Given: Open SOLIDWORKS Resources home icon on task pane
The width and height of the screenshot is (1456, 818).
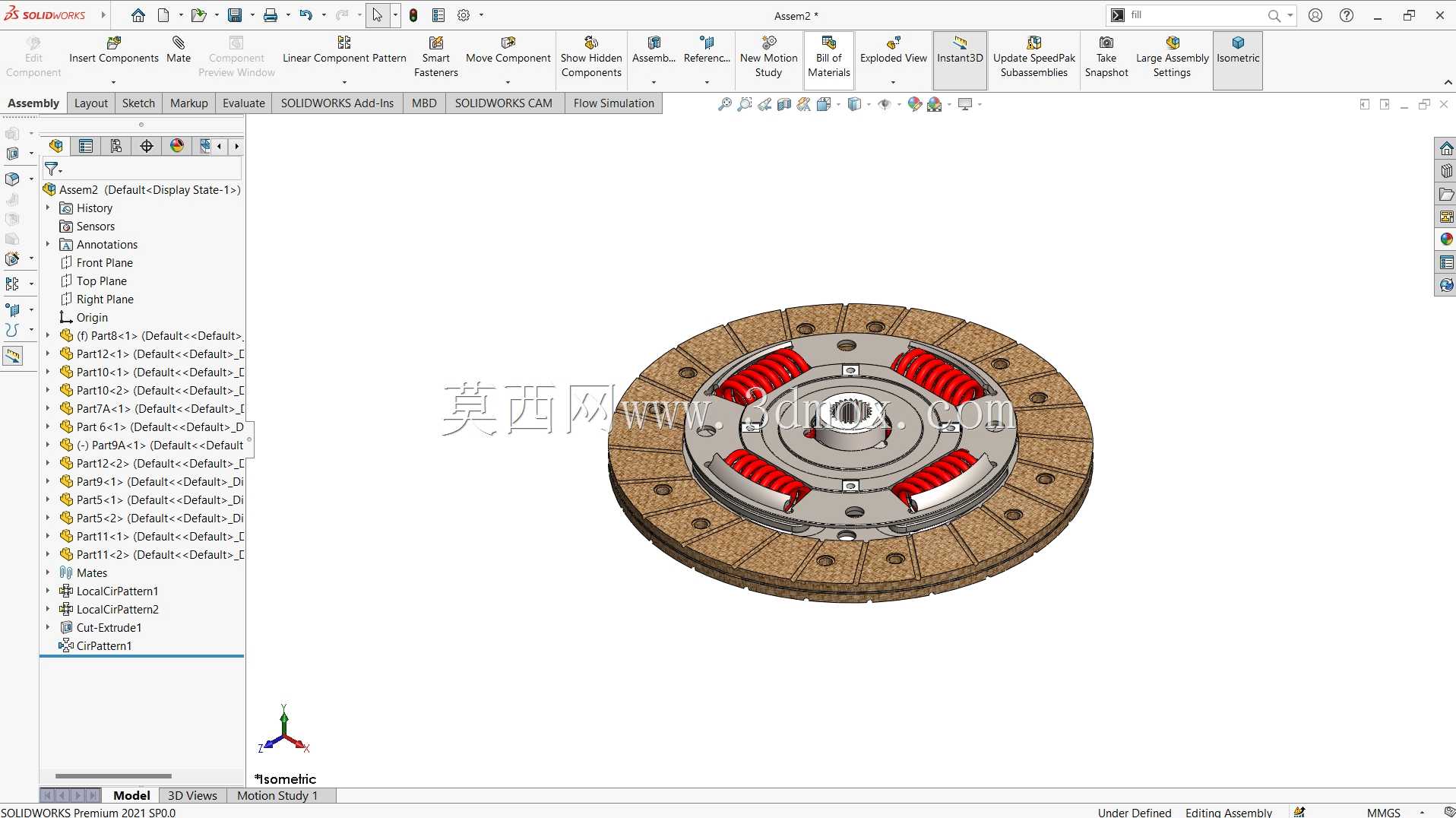Looking at the screenshot, I should click(1446, 148).
